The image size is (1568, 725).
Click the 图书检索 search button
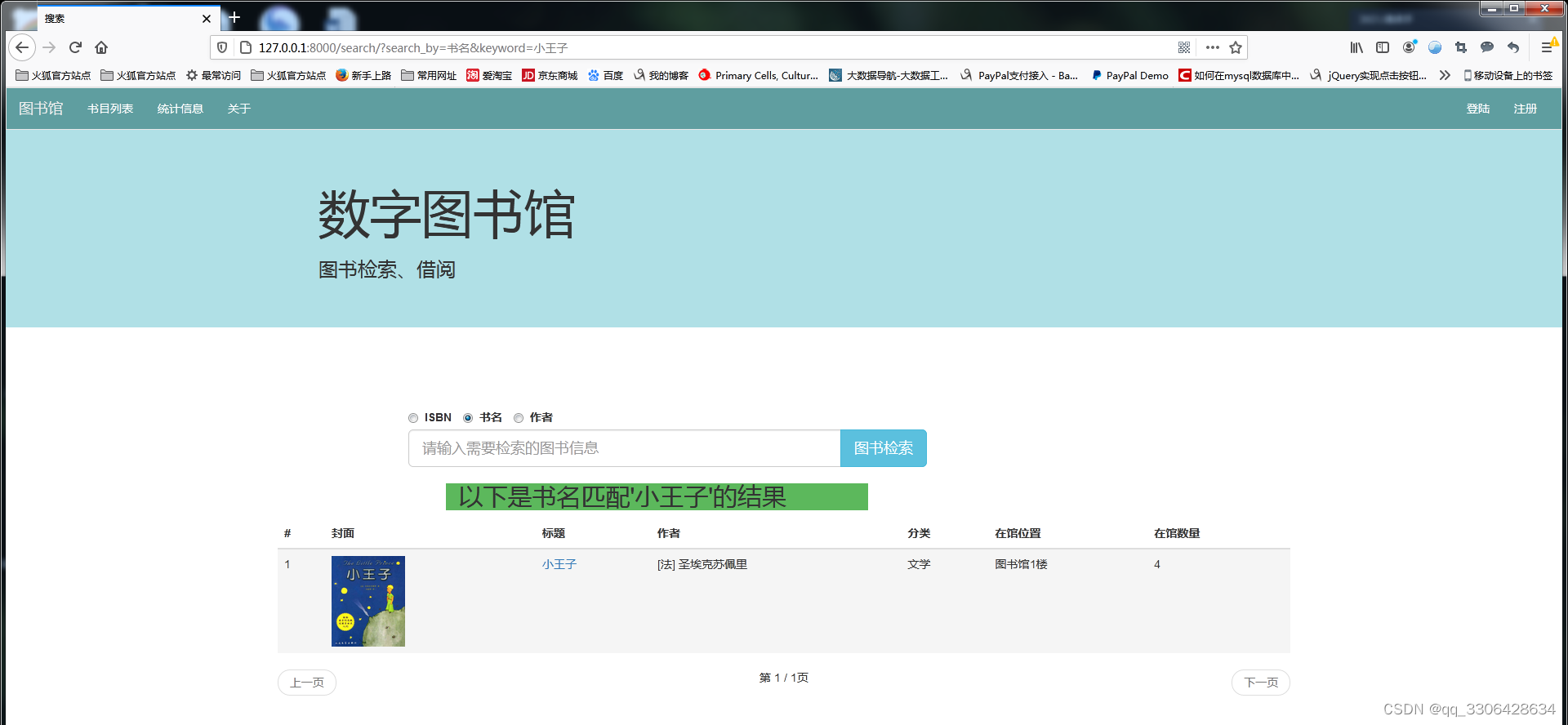pos(884,448)
